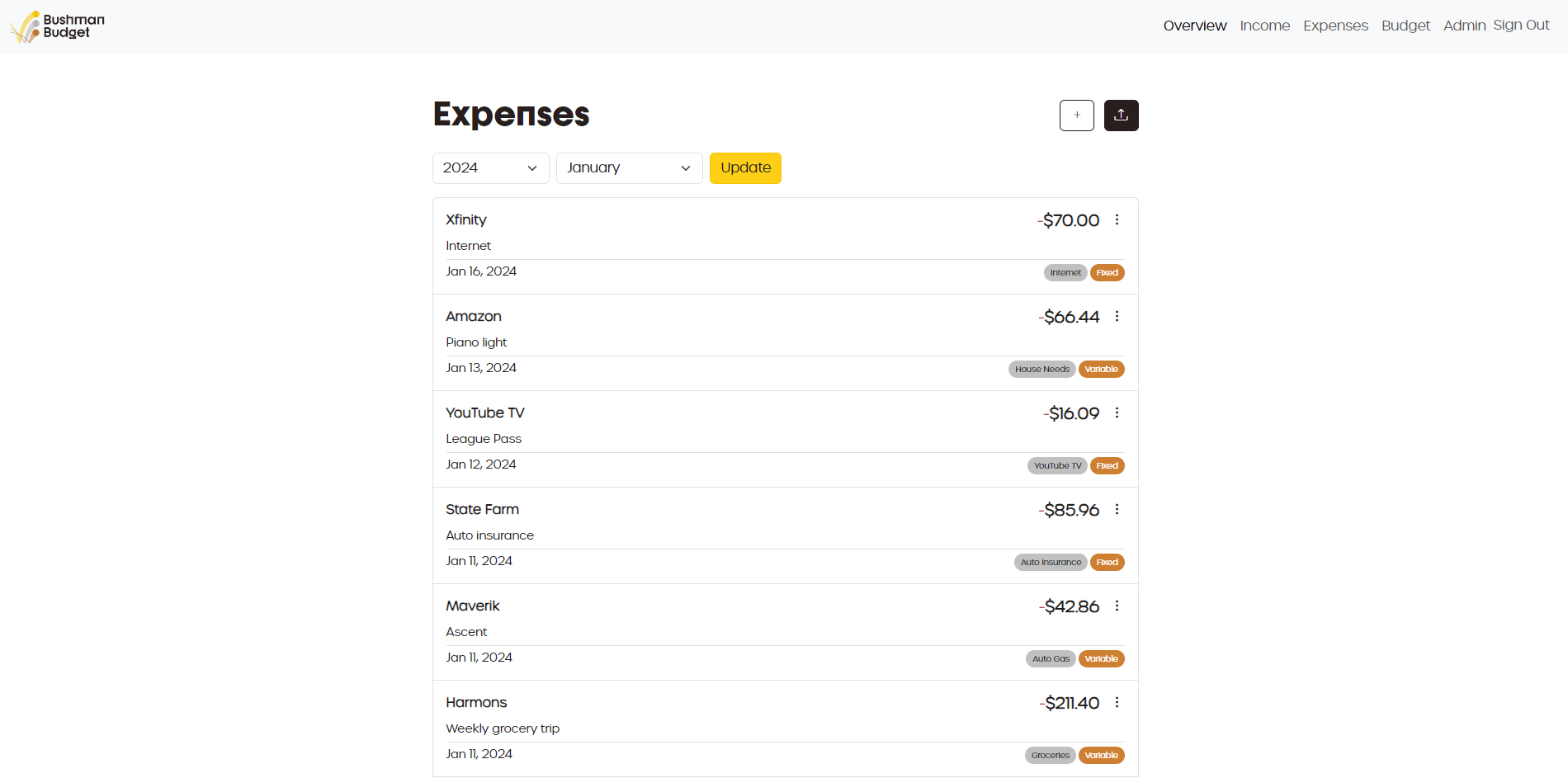Open the Xfinity expense options menu

coord(1117,219)
